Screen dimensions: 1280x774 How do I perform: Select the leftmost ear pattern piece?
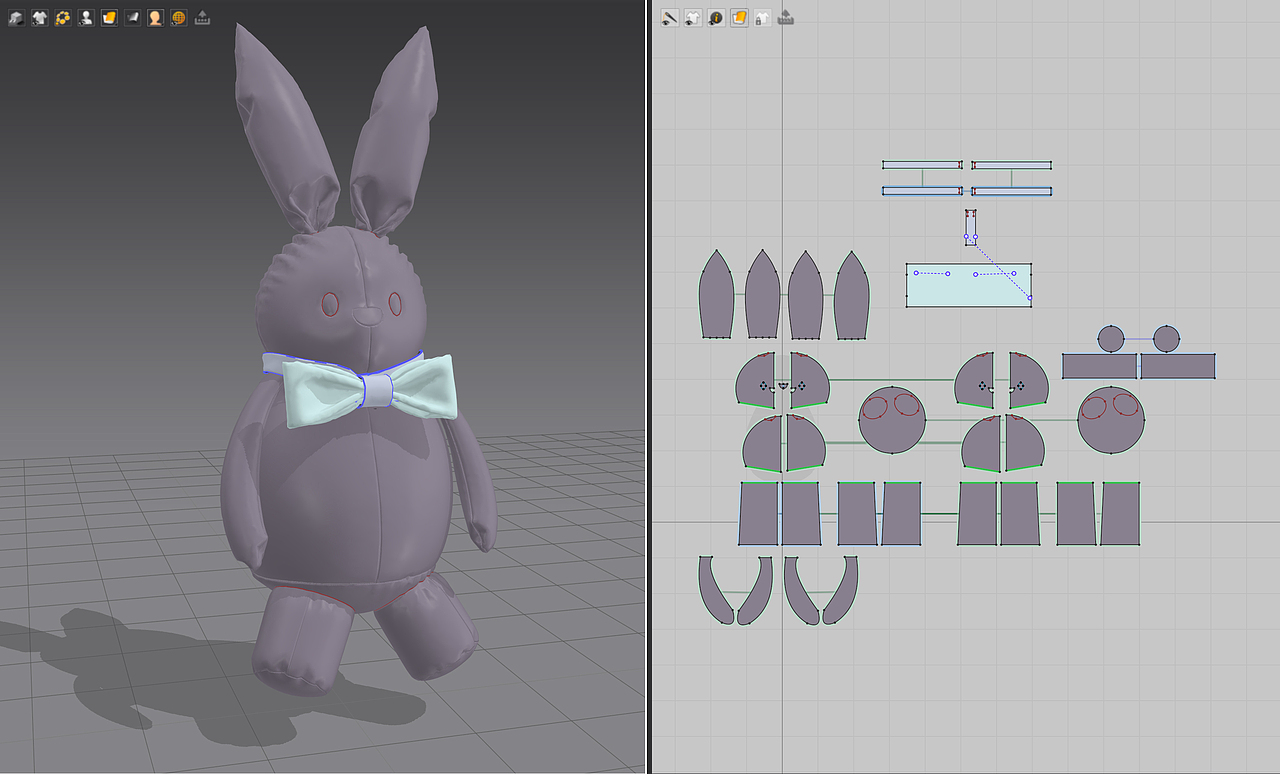click(715, 295)
